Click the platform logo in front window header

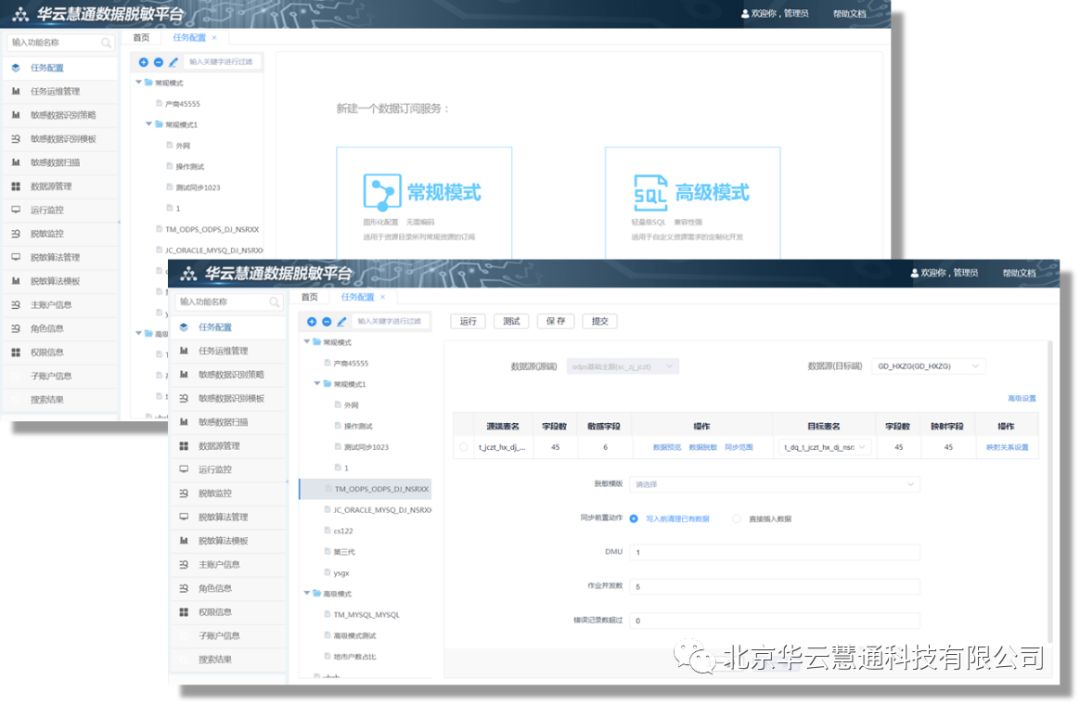tap(189, 274)
